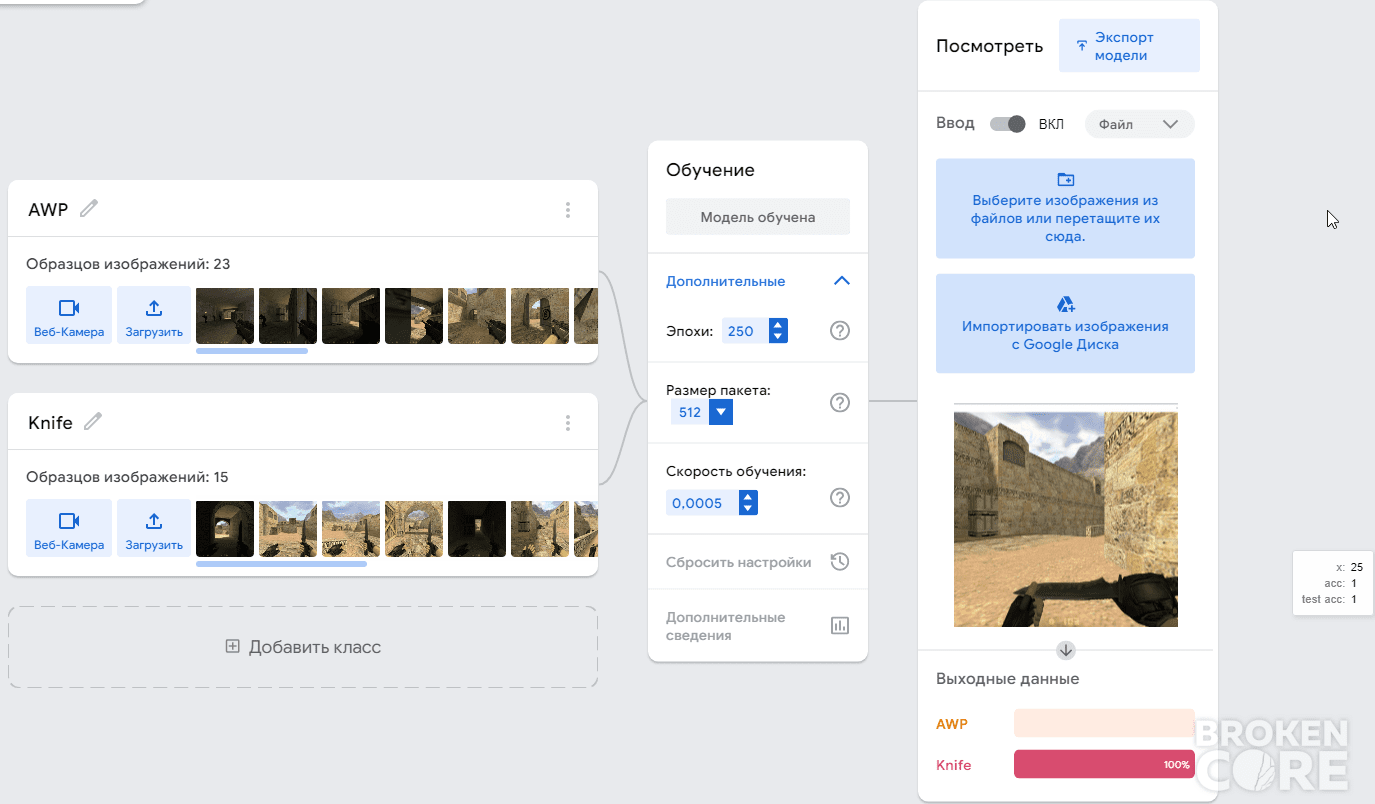
Task: Click the Образцов изображений: 15 label
Action: pyautogui.click(x=127, y=477)
